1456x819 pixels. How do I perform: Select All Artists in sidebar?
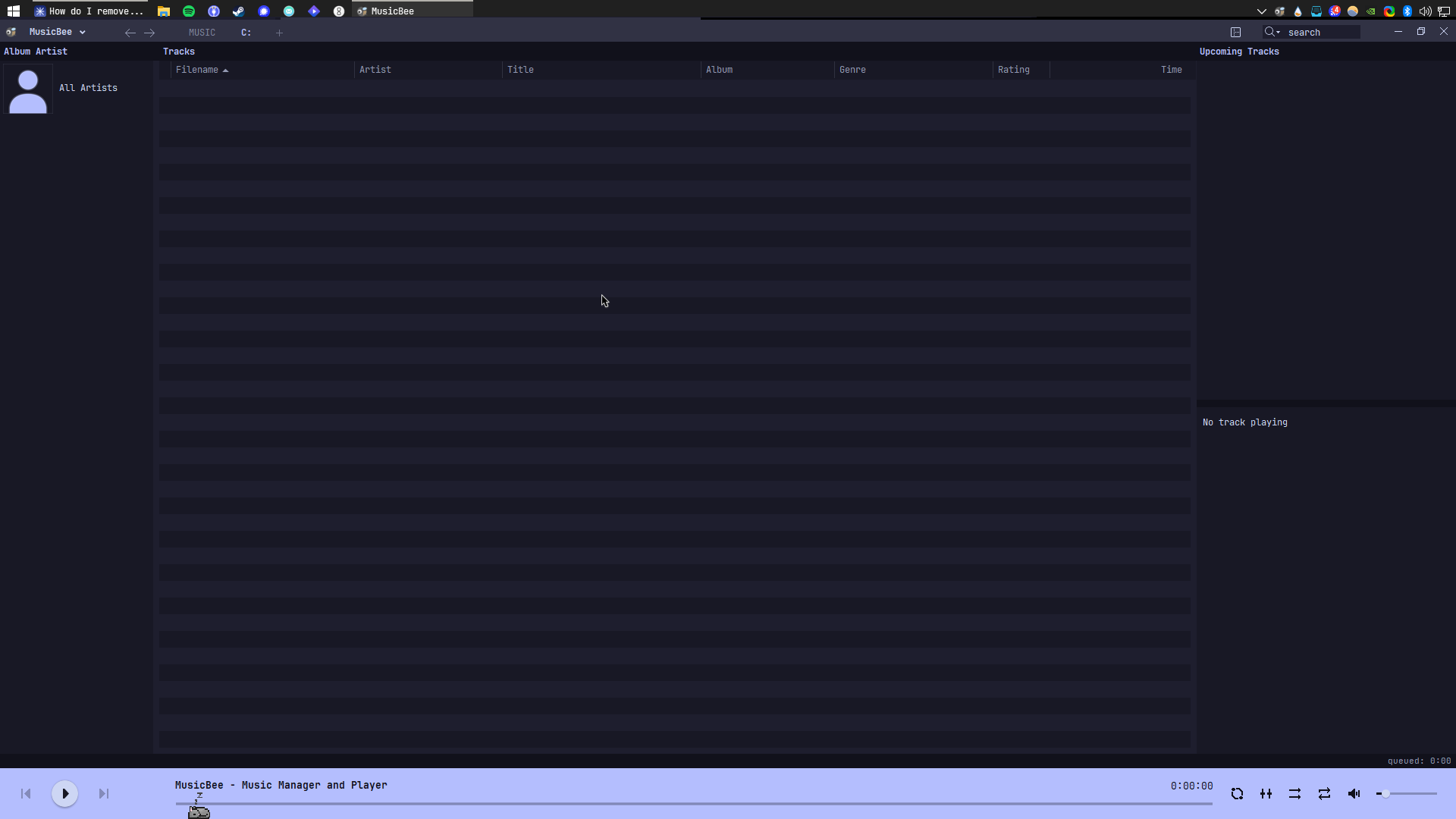point(88,88)
